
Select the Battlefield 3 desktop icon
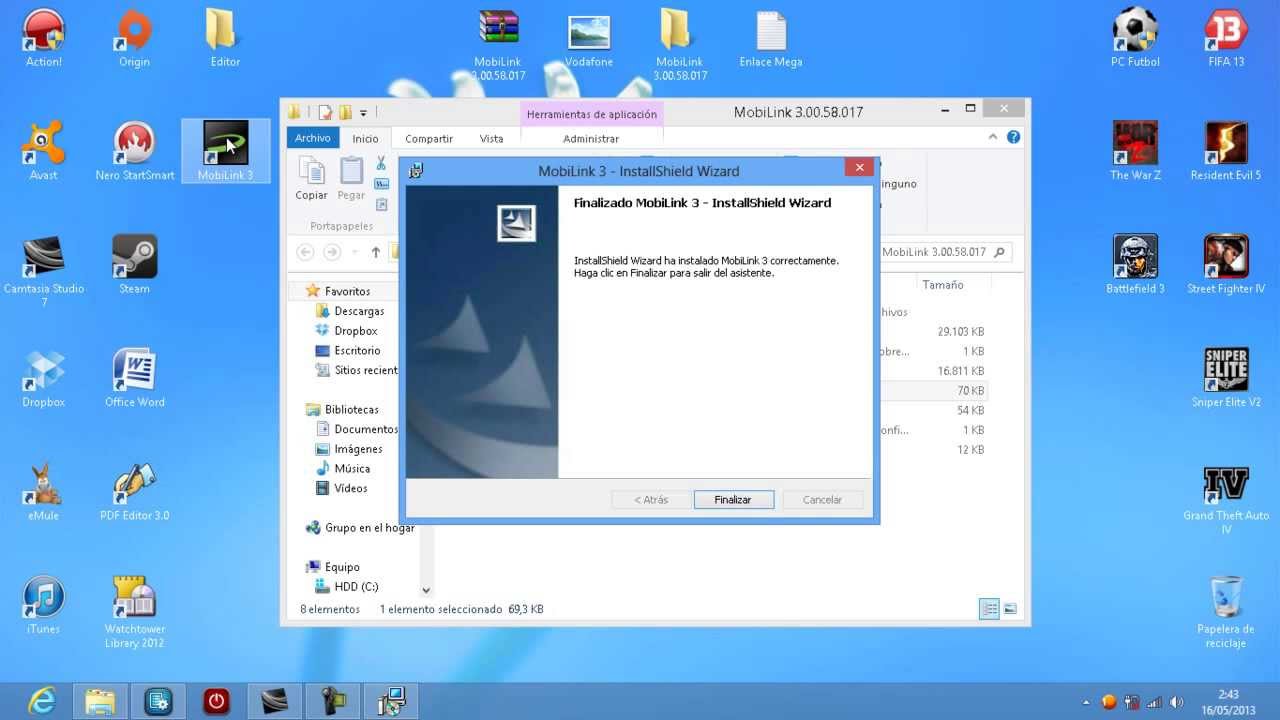point(1135,265)
